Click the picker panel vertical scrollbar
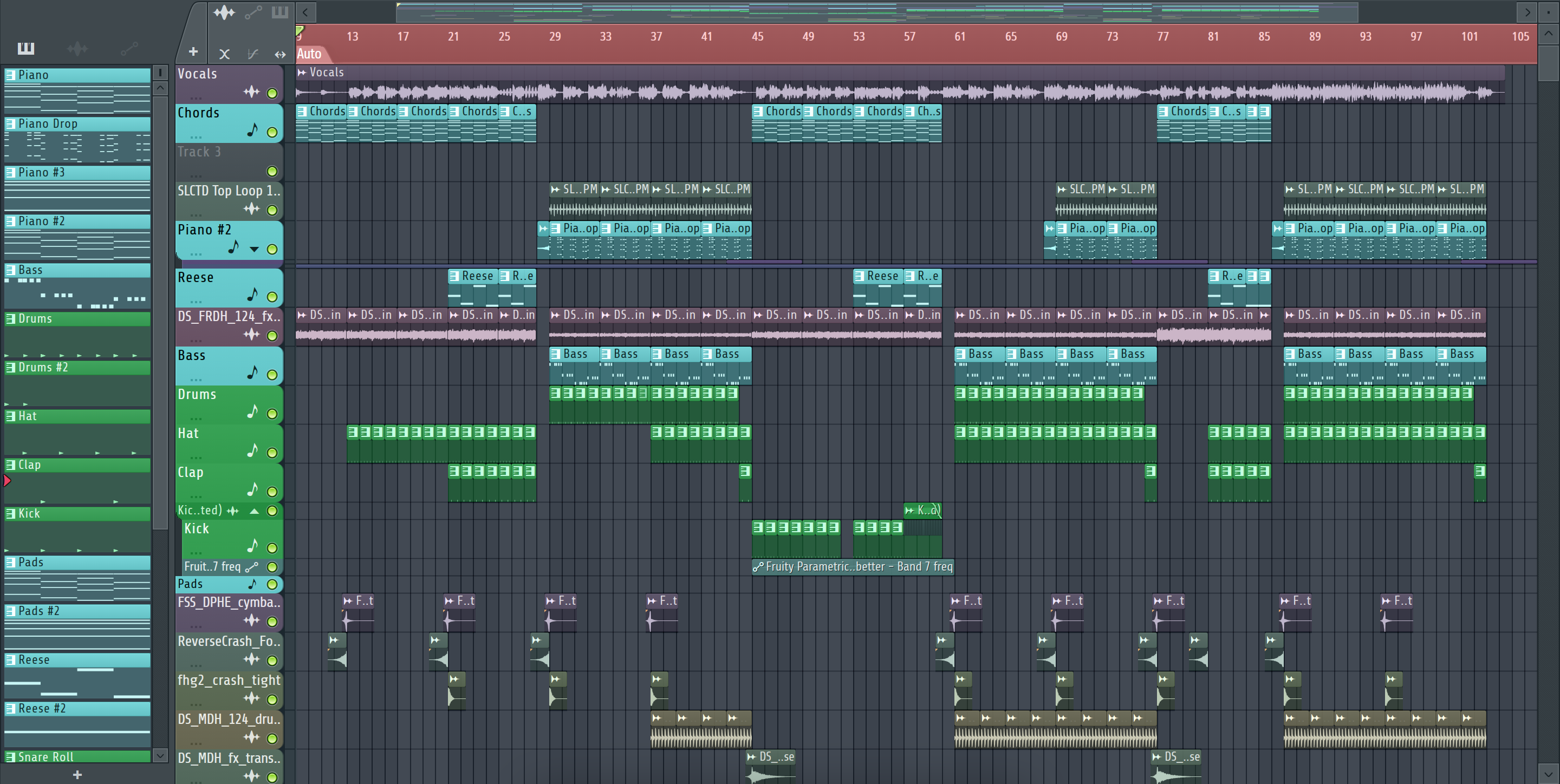1560x784 pixels. coord(160,312)
